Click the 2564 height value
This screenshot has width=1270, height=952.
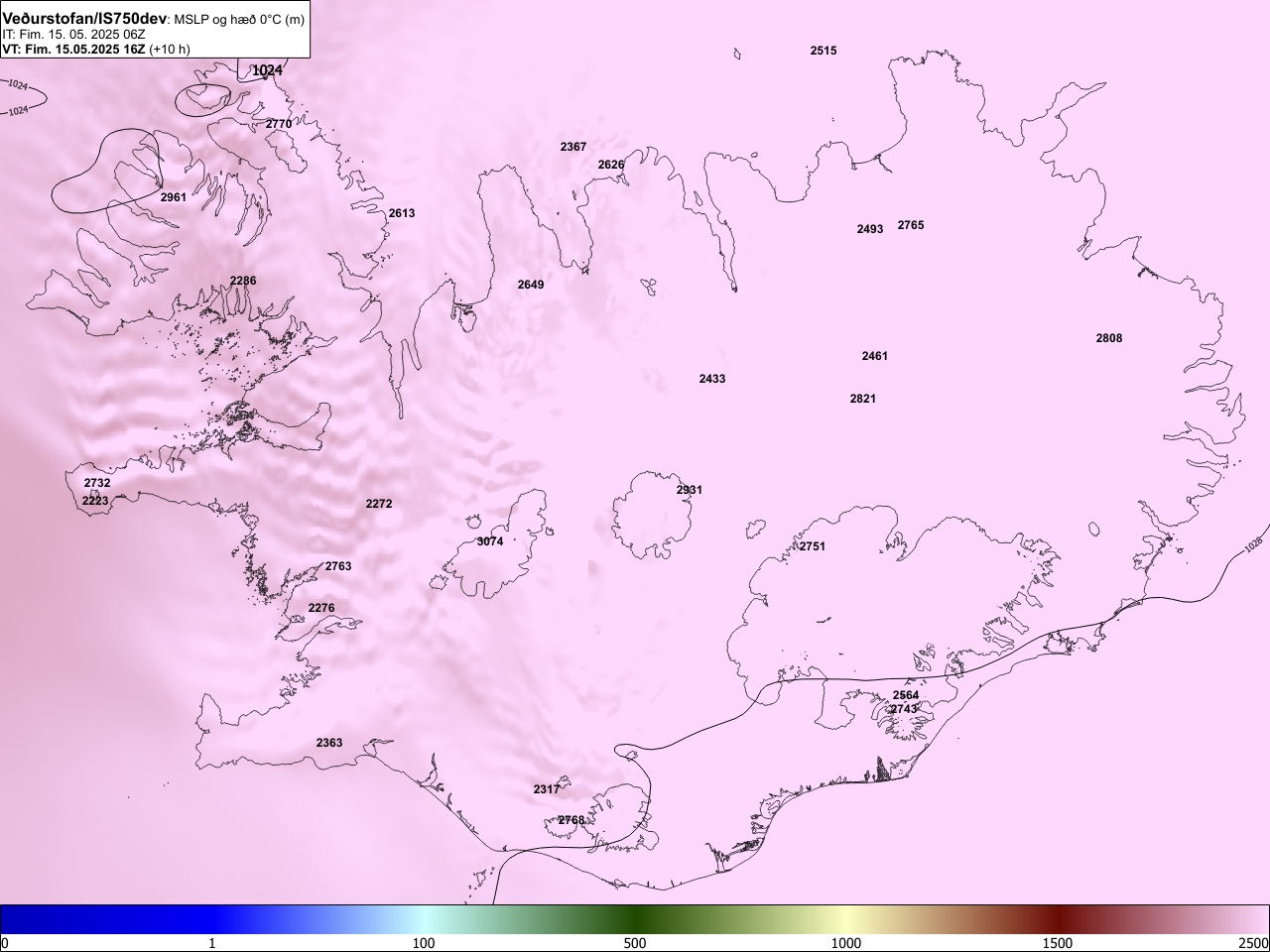906,695
